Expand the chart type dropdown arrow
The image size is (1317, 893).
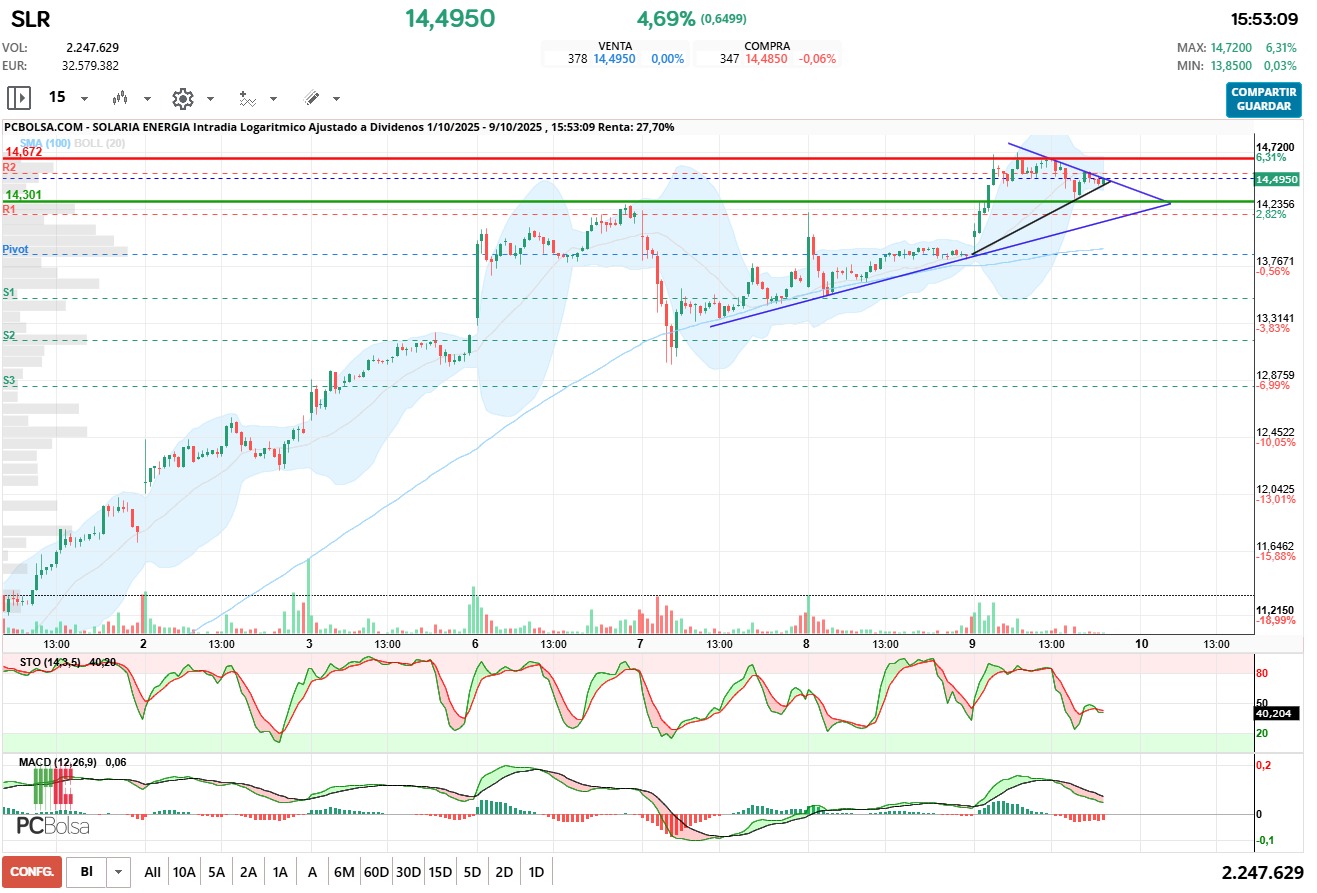[148, 99]
